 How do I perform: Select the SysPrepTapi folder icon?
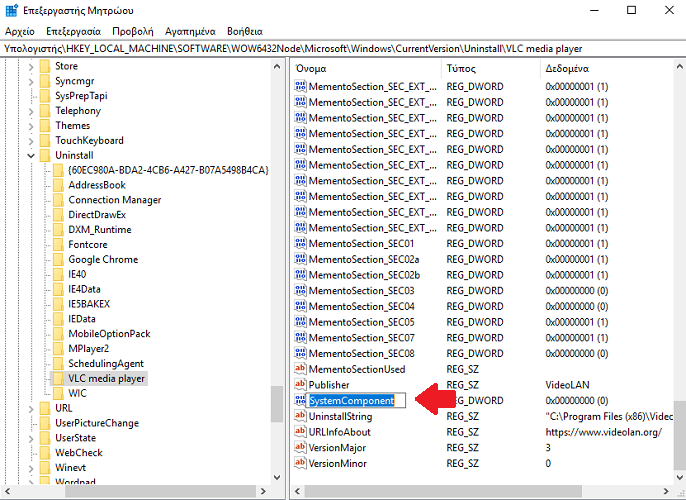pos(45,96)
